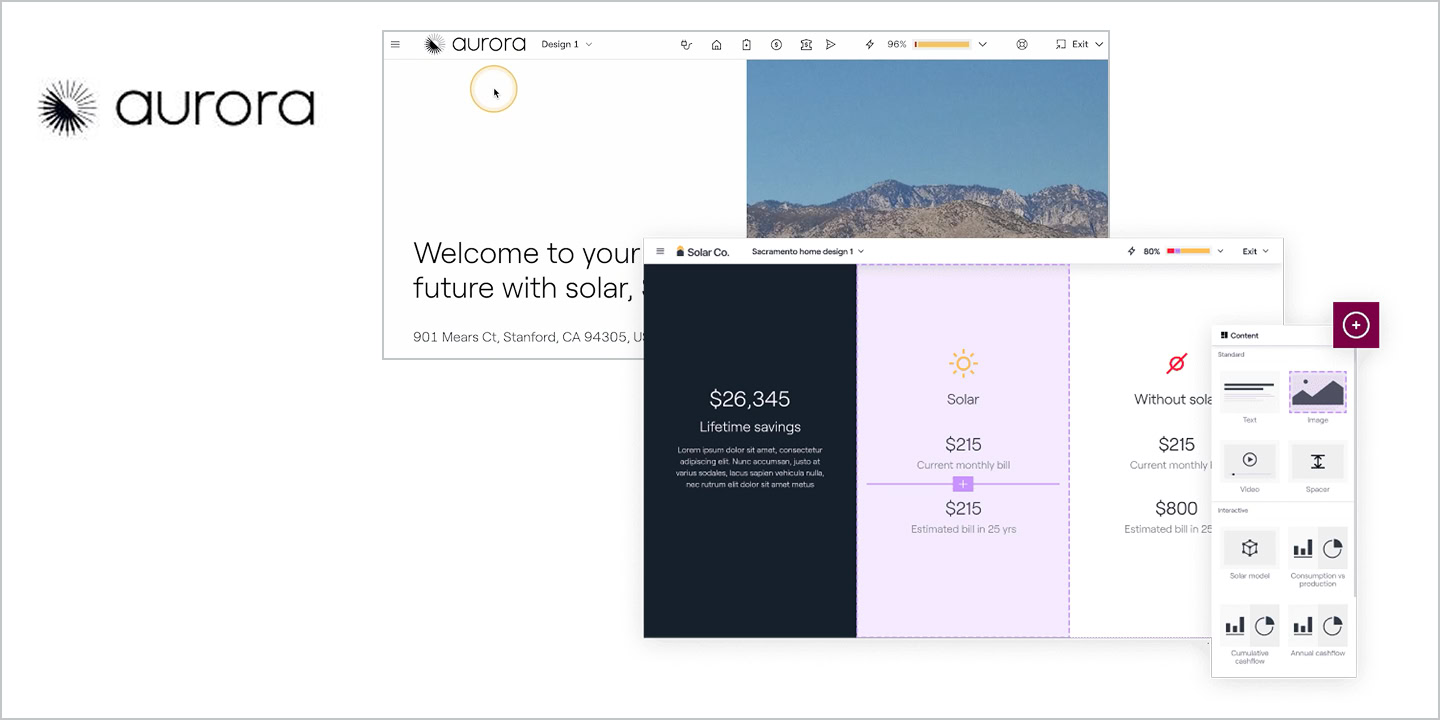The width and height of the screenshot is (1440, 720).
Task: Click the maroon plus add content button
Action: pos(1356,325)
